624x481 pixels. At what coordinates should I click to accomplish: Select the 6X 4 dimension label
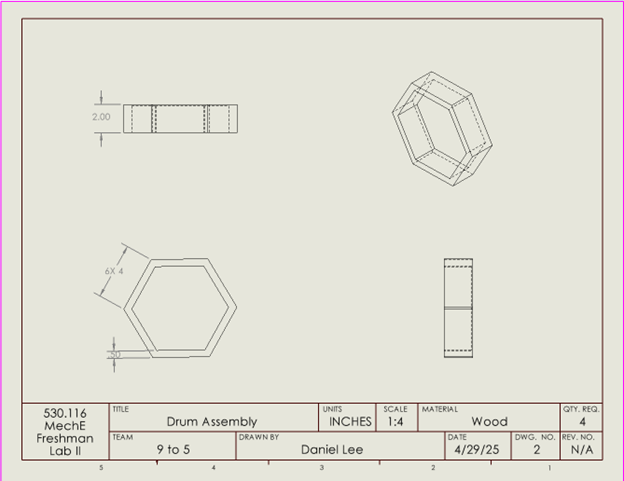click(113, 271)
